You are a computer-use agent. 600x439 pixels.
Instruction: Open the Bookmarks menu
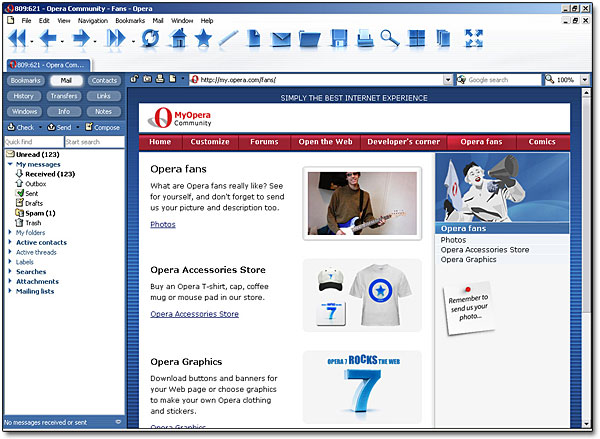(x=130, y=21)
